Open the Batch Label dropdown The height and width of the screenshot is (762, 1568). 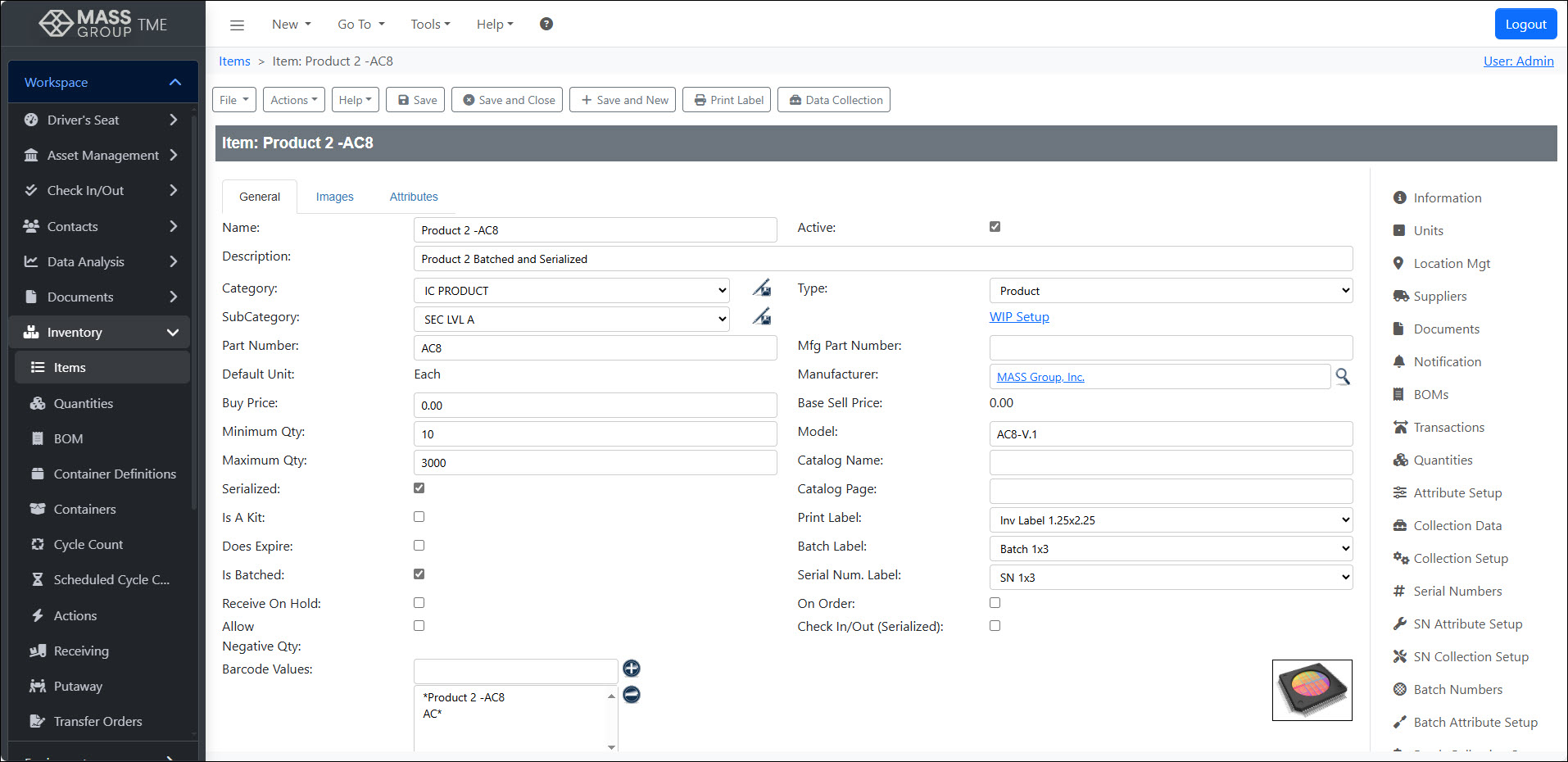point(1170,548)
